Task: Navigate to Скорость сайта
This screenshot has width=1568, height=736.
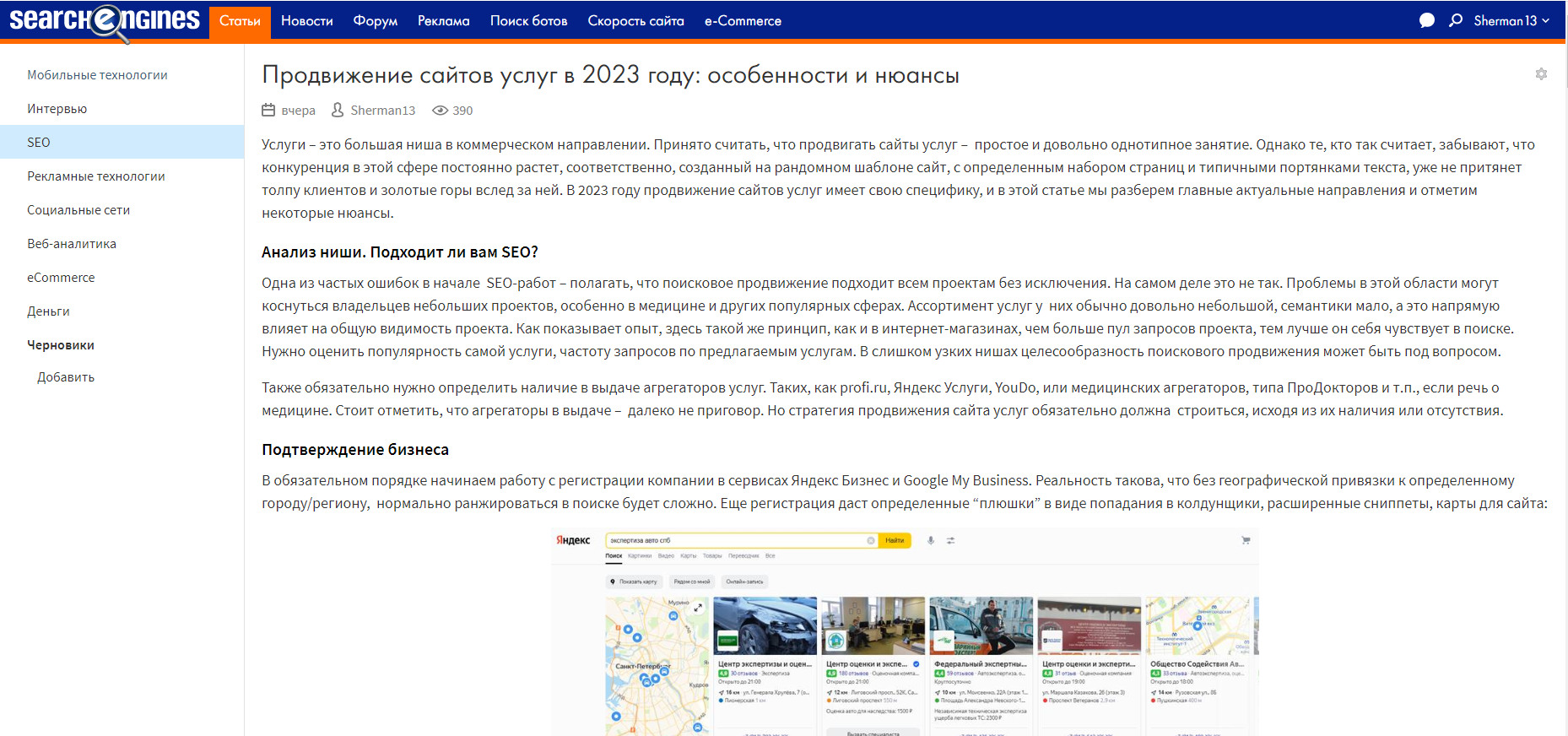Action: point(636,21)
